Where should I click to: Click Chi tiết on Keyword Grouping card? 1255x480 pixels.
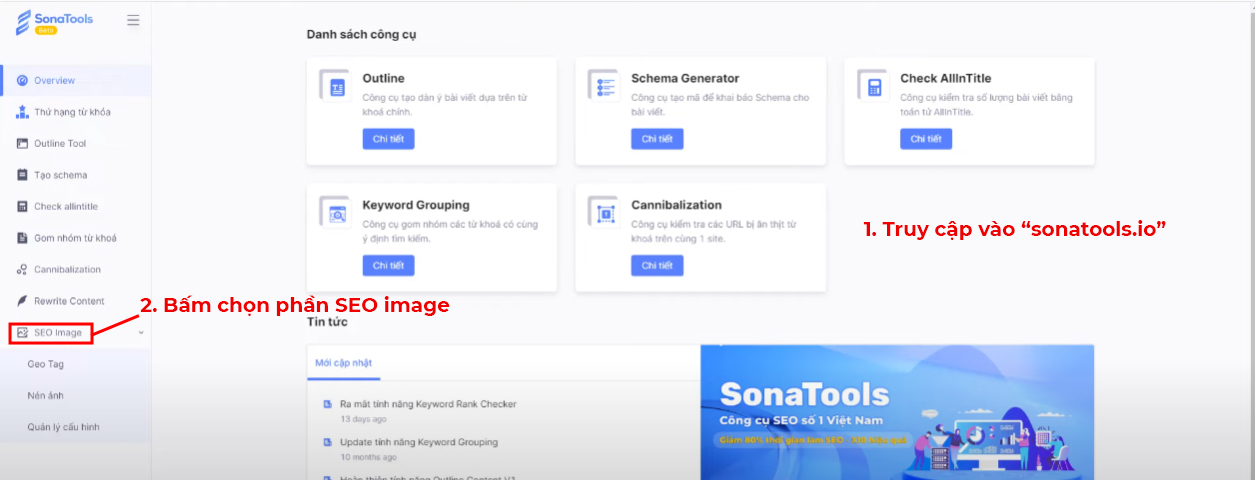(x=388, y=265)
